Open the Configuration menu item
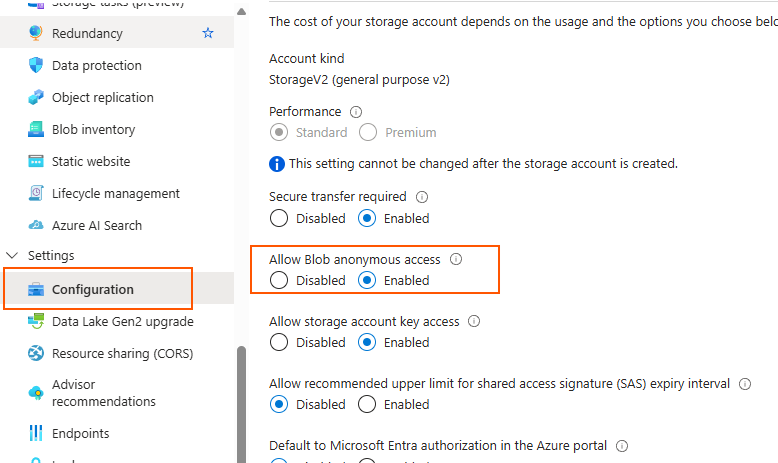Screen dimensions: 778x463 pyautogui.click(x=93, y=289)
